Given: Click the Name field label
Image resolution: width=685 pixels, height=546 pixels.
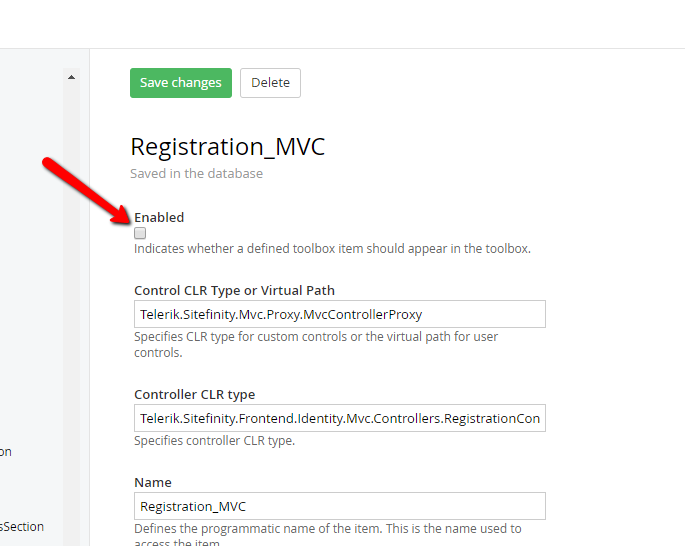Looking at the screenshot, I should point(153,482).
